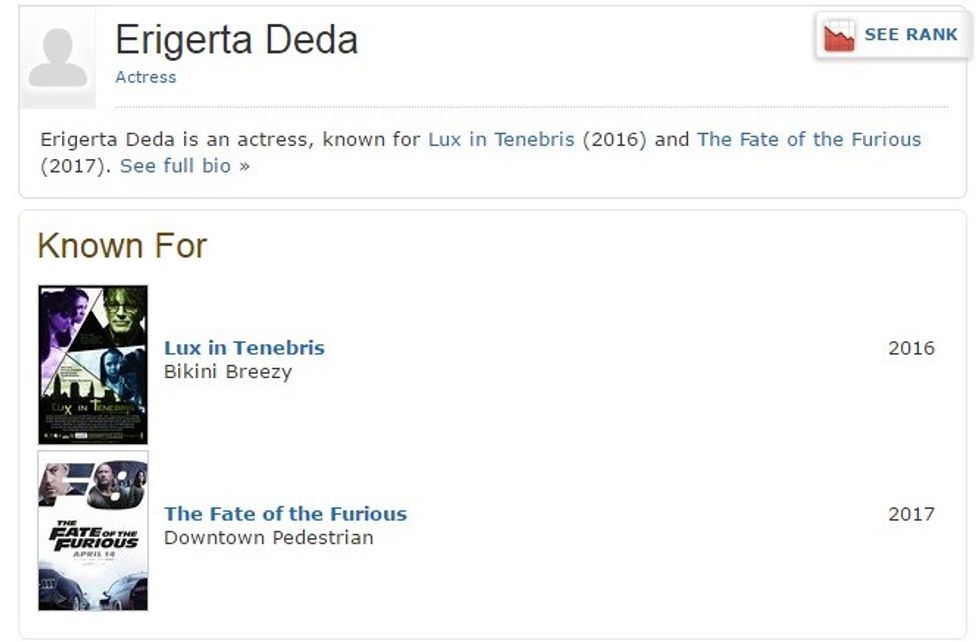Screen dimensions: 980x642
Task: Click the red chart icon beside SEE RANK
Action: [x=838, y=35]
